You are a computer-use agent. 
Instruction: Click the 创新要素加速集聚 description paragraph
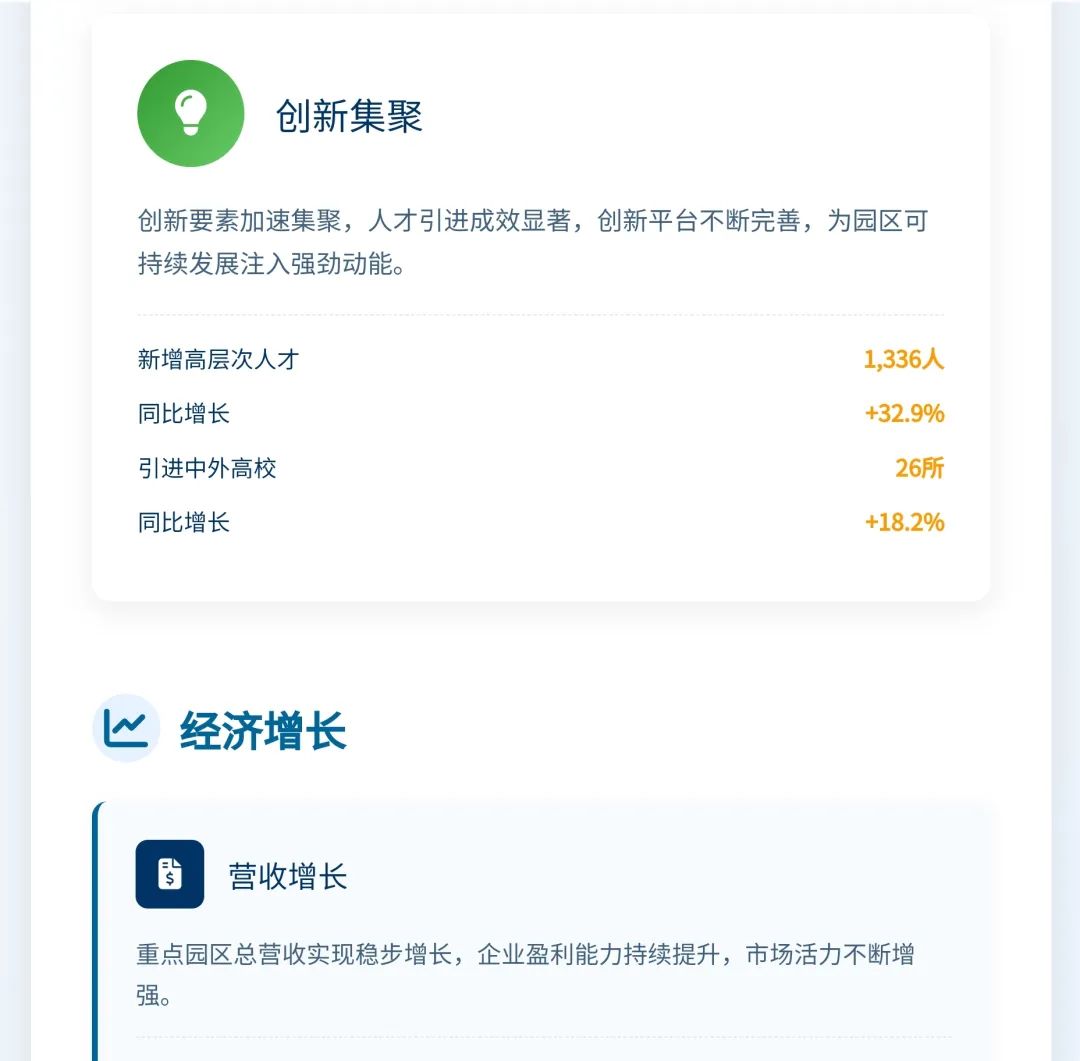[533, 242]
